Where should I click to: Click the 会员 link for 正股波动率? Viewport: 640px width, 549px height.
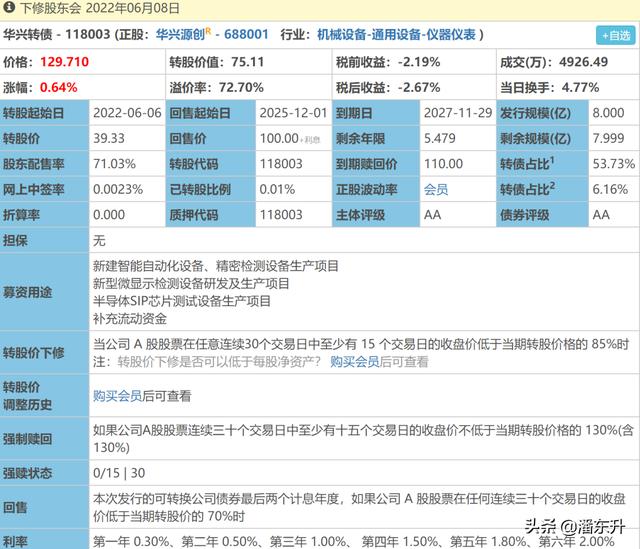(436, 189)
